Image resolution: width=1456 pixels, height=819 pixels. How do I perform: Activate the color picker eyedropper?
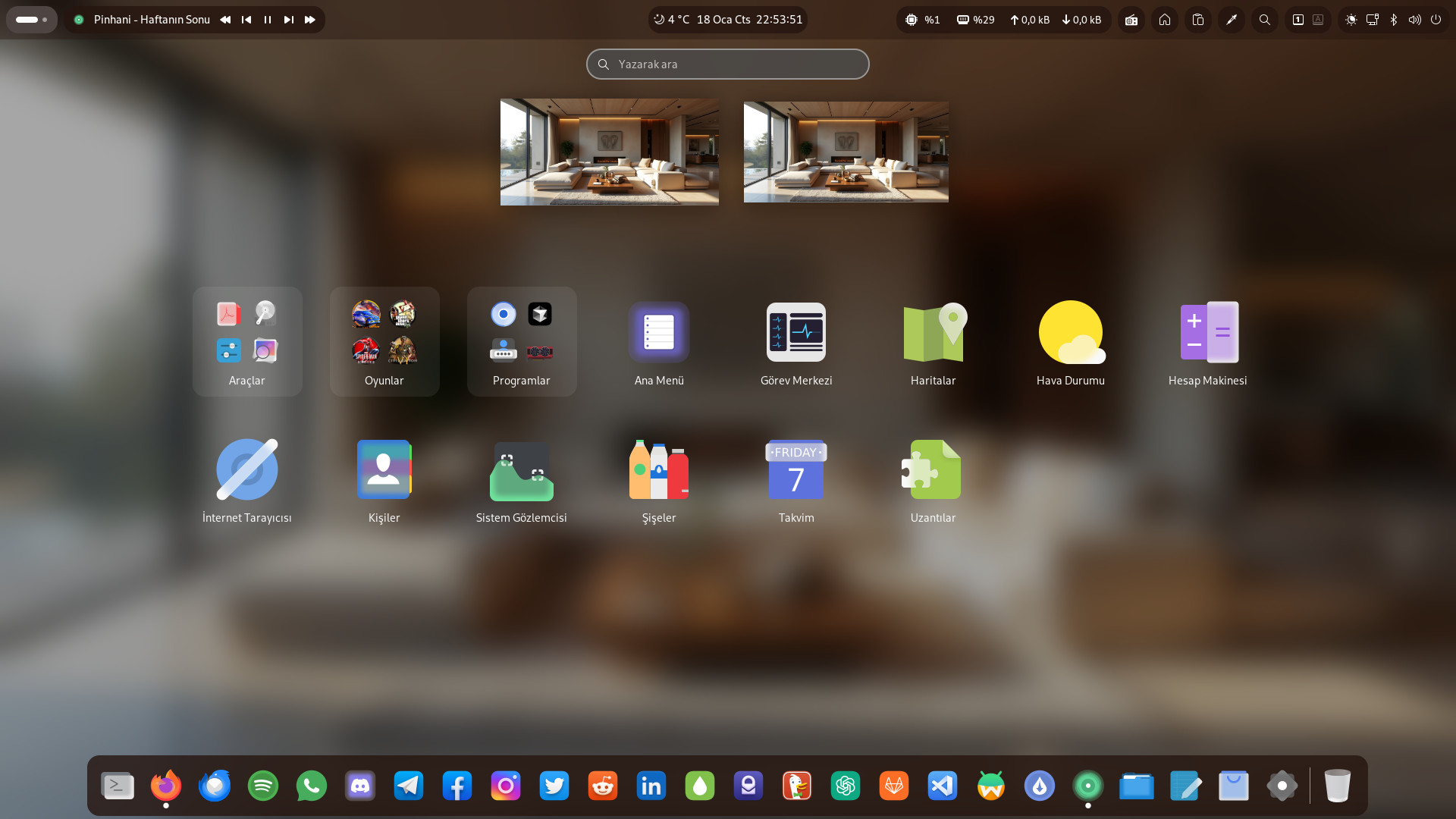1232,20
